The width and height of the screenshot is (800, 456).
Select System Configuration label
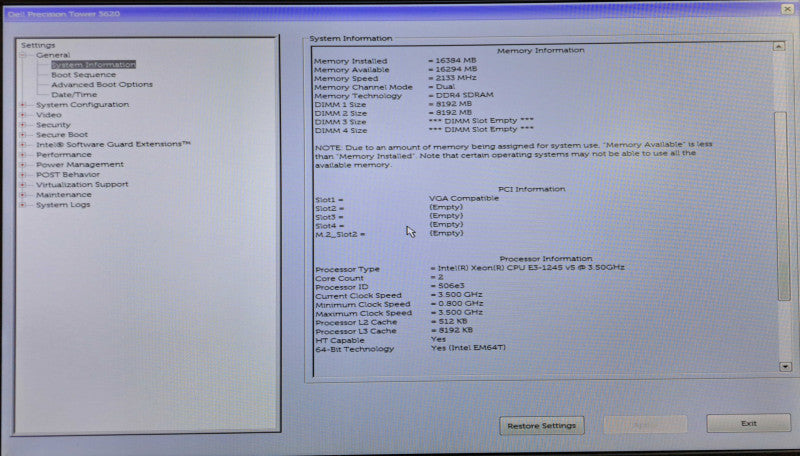coord(83,105)
